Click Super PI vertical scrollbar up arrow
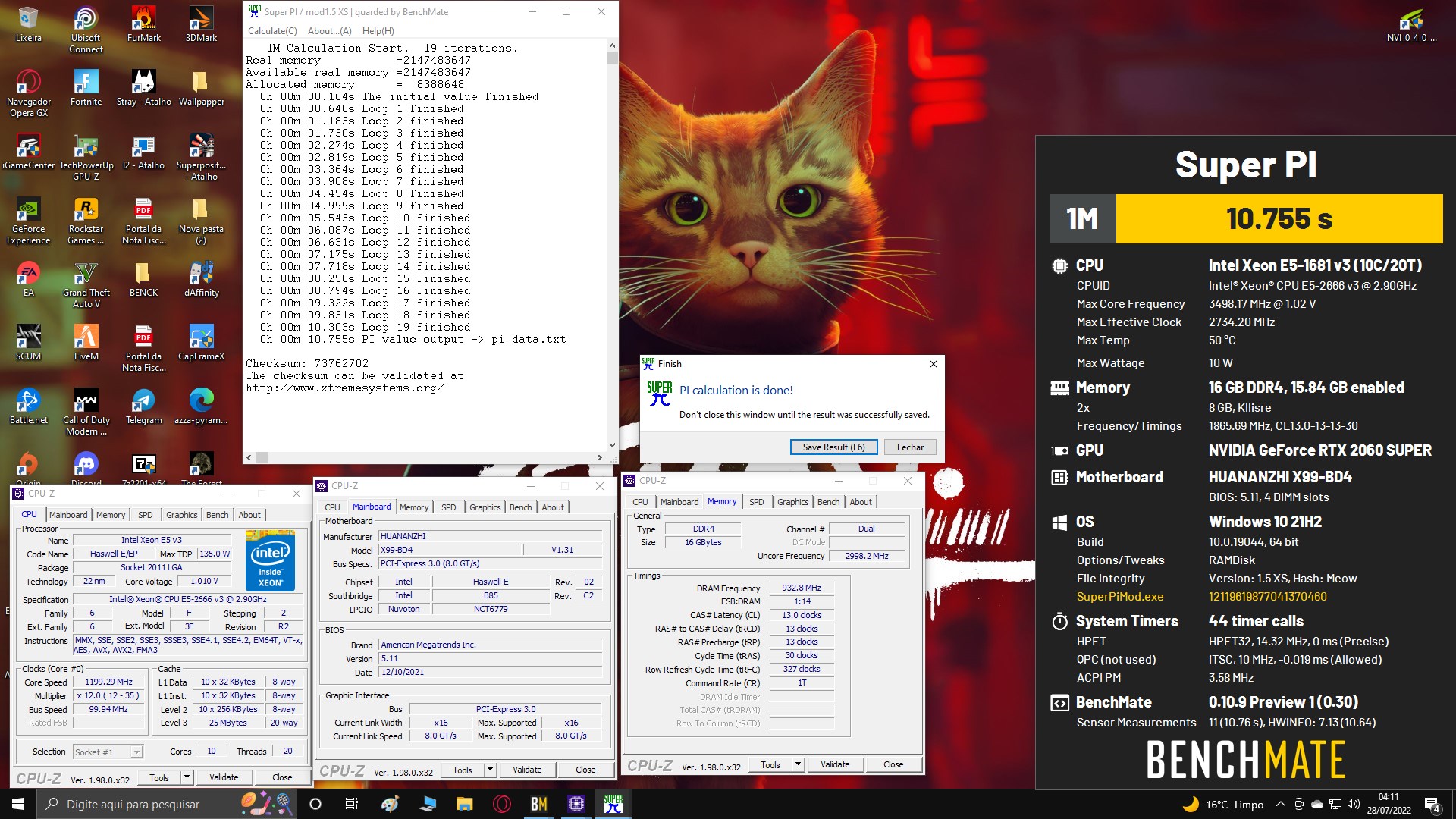1456x819 pixels. 612,47
